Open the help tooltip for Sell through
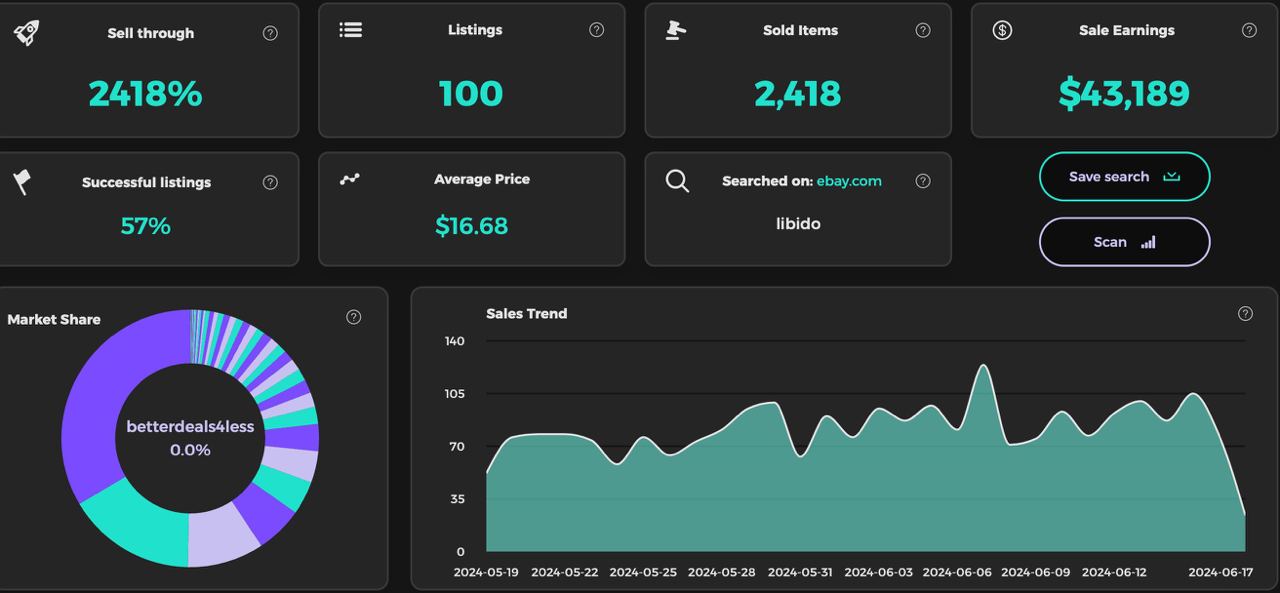The image size is (1280, 593). pos(270,33)
